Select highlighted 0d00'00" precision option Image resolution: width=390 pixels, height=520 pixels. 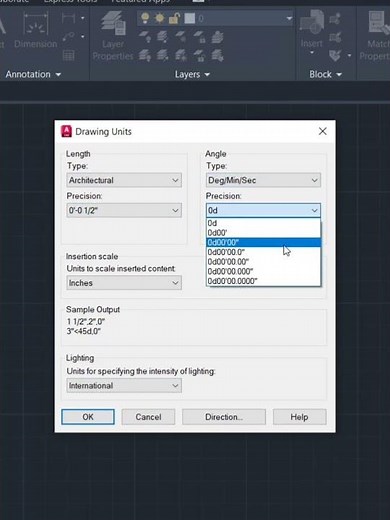[x=263, y=242]
